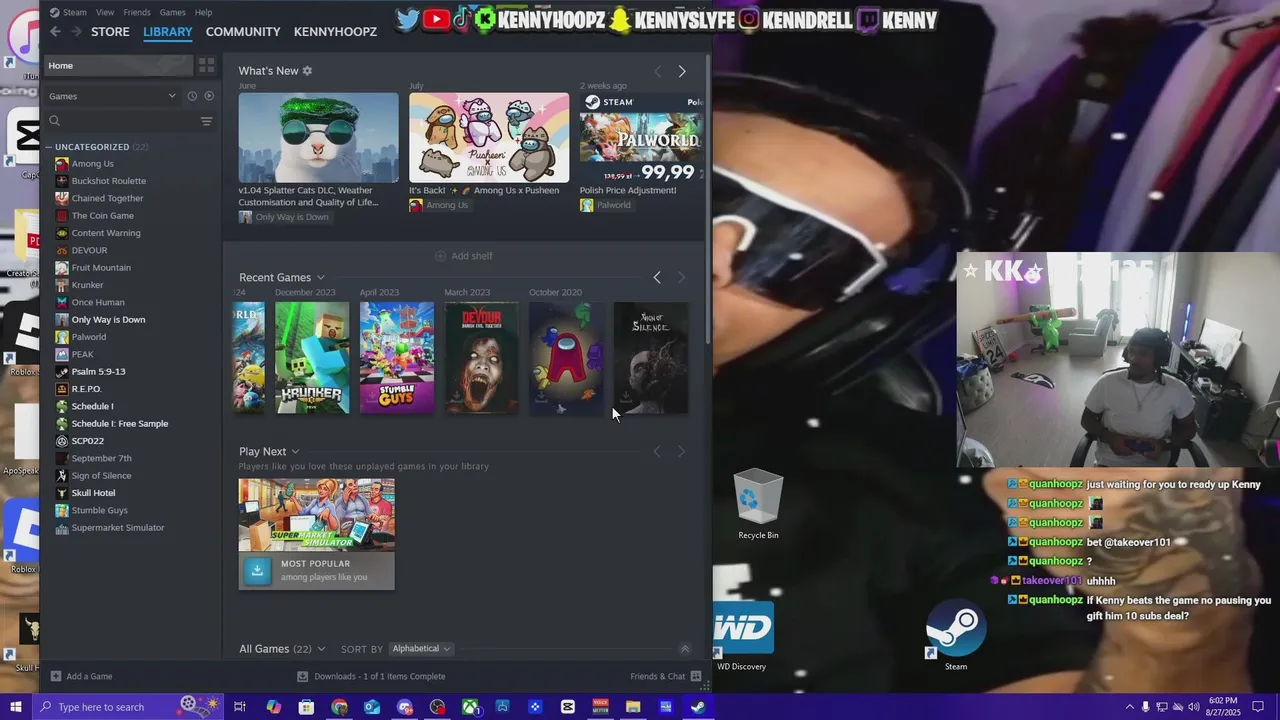Select Skull Hotel in game list
The image size is (1280, 720).
pyautogui.click(x=93, y=493)
